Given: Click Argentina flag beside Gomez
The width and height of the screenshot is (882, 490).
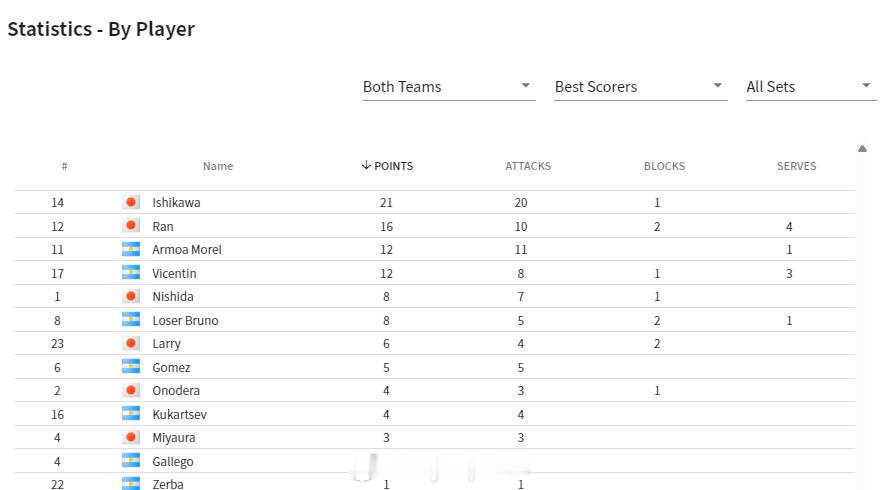Looking at the screenshot, I should (131, 367).
